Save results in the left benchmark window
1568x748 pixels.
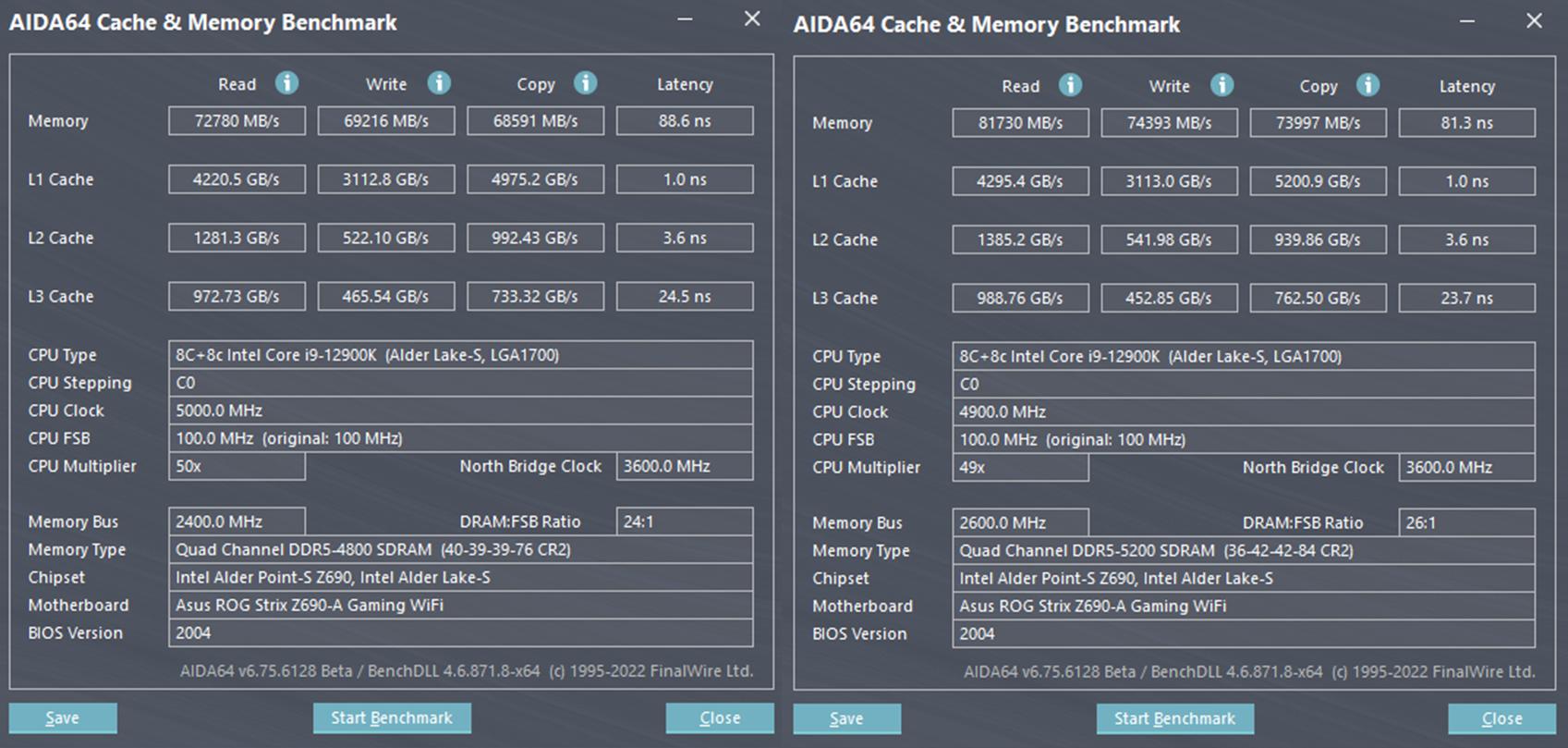(x=63, y=718)
